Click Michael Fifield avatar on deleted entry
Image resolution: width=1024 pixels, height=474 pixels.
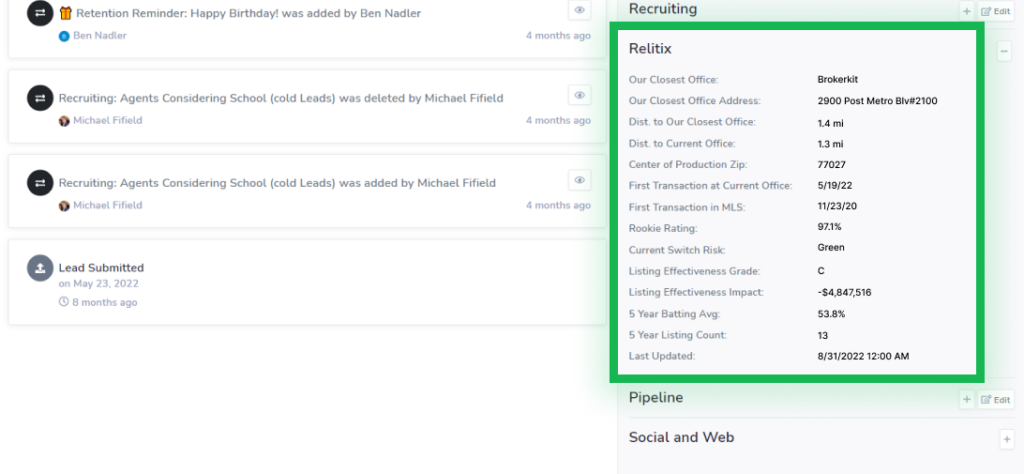pos(64,121)
